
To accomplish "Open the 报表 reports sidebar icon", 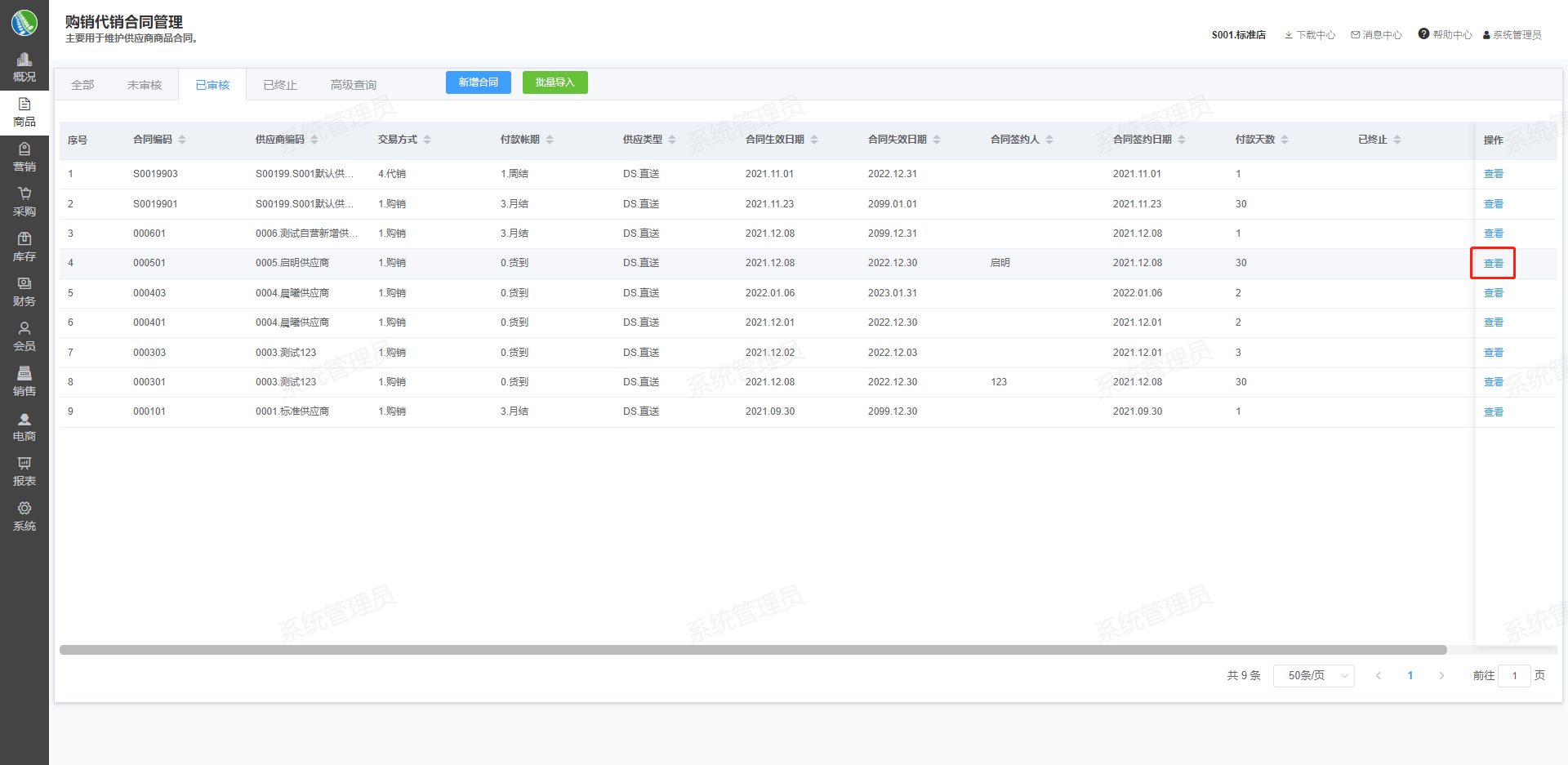I will [x=24, y=465].
